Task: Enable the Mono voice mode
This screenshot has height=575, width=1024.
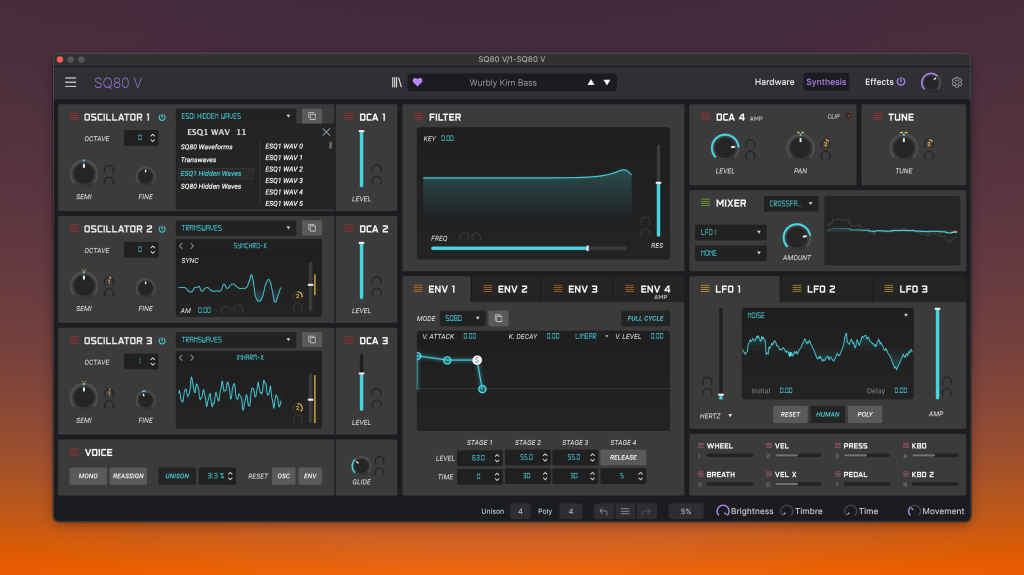Action: (88, 476)
